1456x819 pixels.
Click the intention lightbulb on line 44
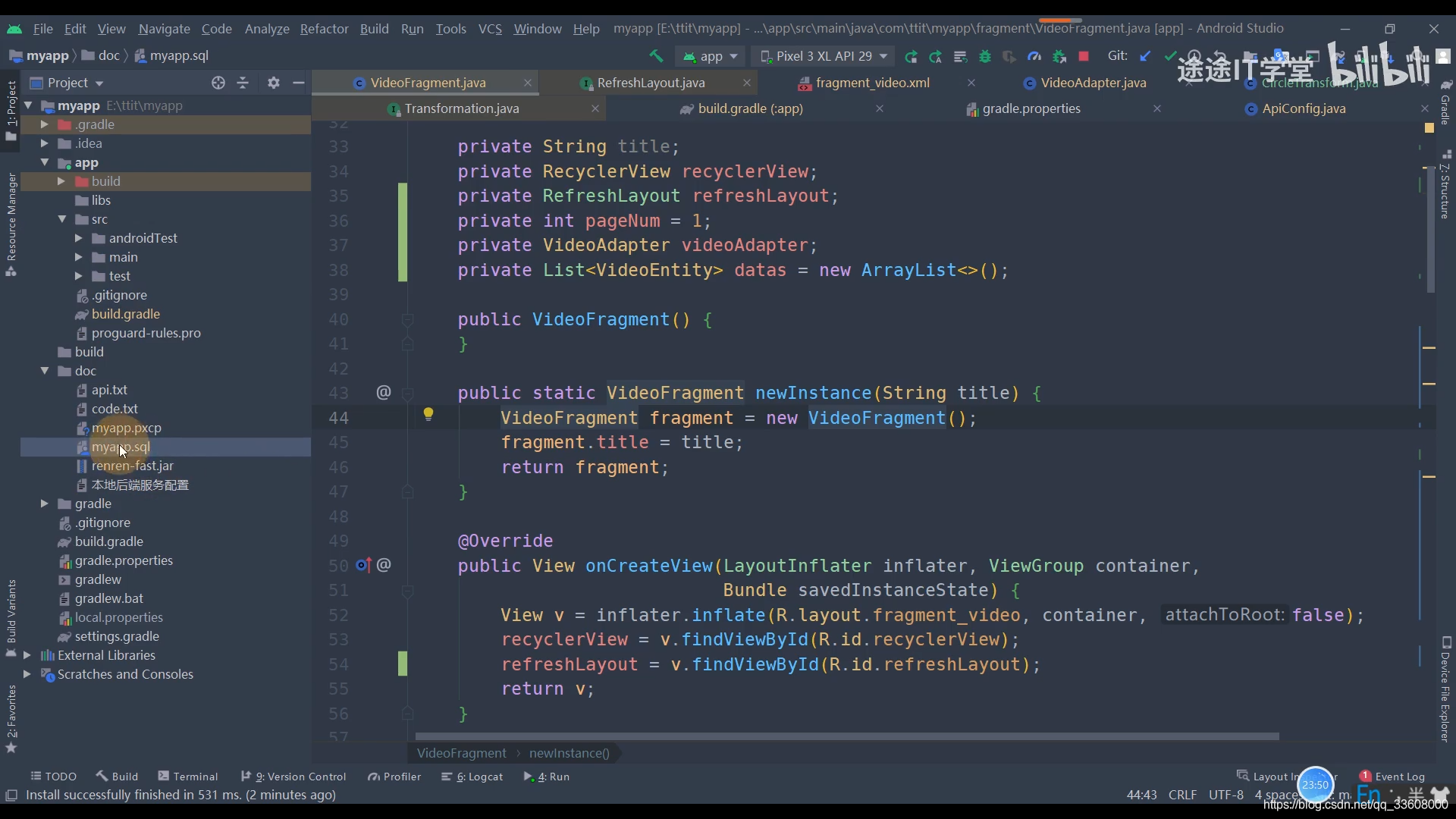coord(428,414)
